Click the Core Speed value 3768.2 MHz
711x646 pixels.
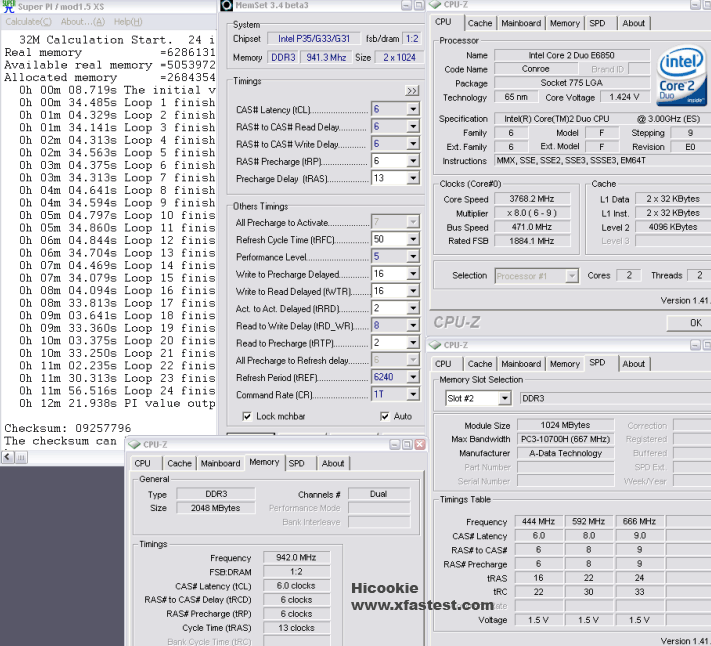(531, 199)
